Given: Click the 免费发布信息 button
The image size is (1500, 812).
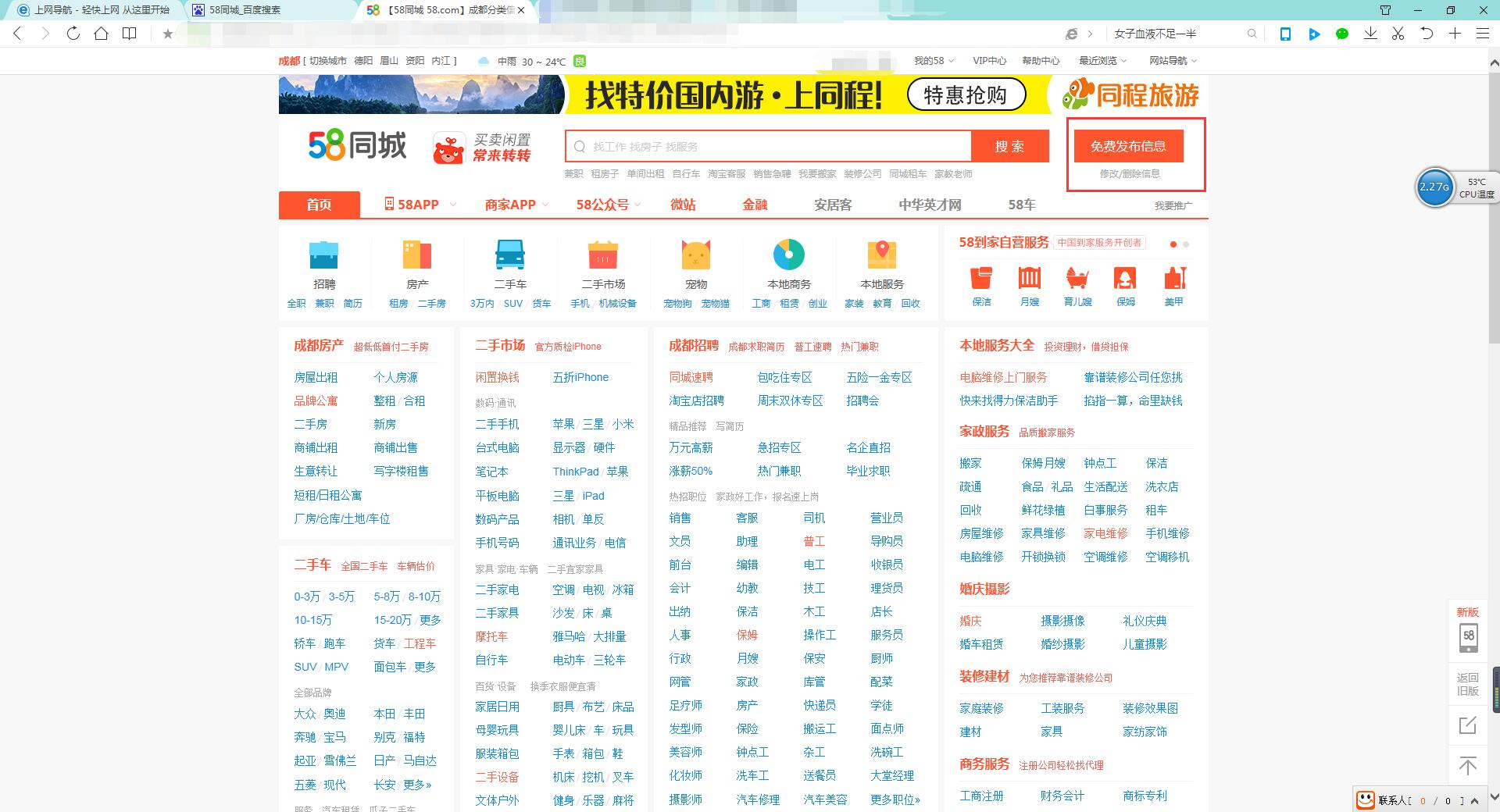Looking at the screenshot, I should pos(1128,146).
